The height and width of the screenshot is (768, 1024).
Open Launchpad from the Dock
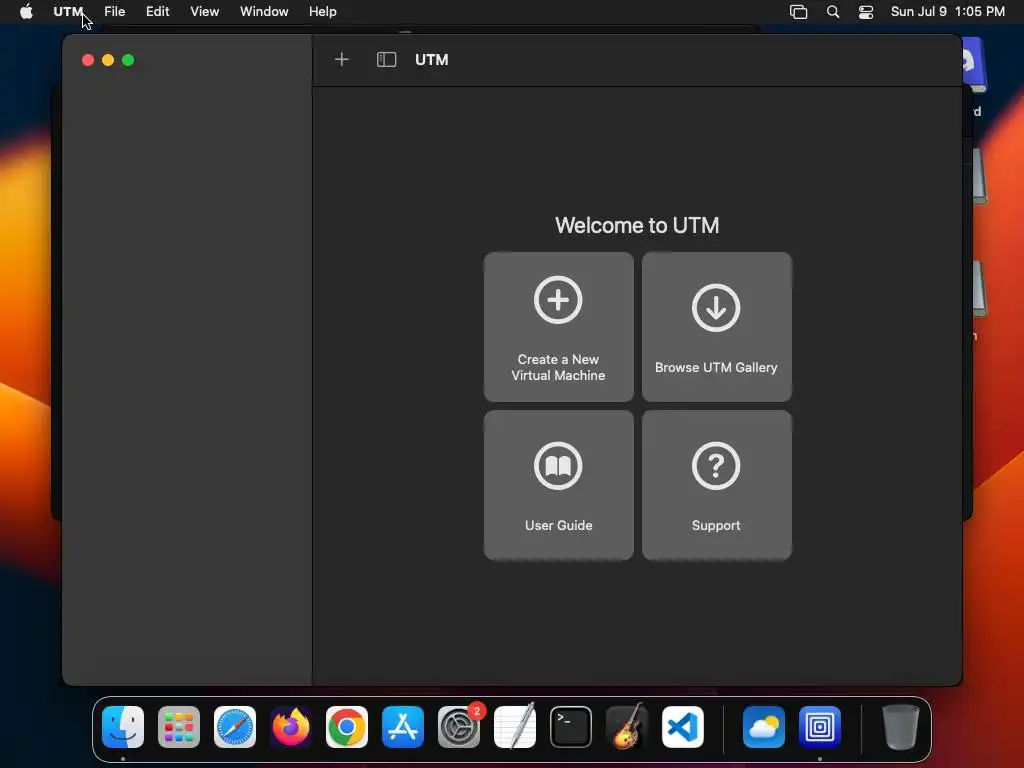pyautogui.click(x=179, y=727)
